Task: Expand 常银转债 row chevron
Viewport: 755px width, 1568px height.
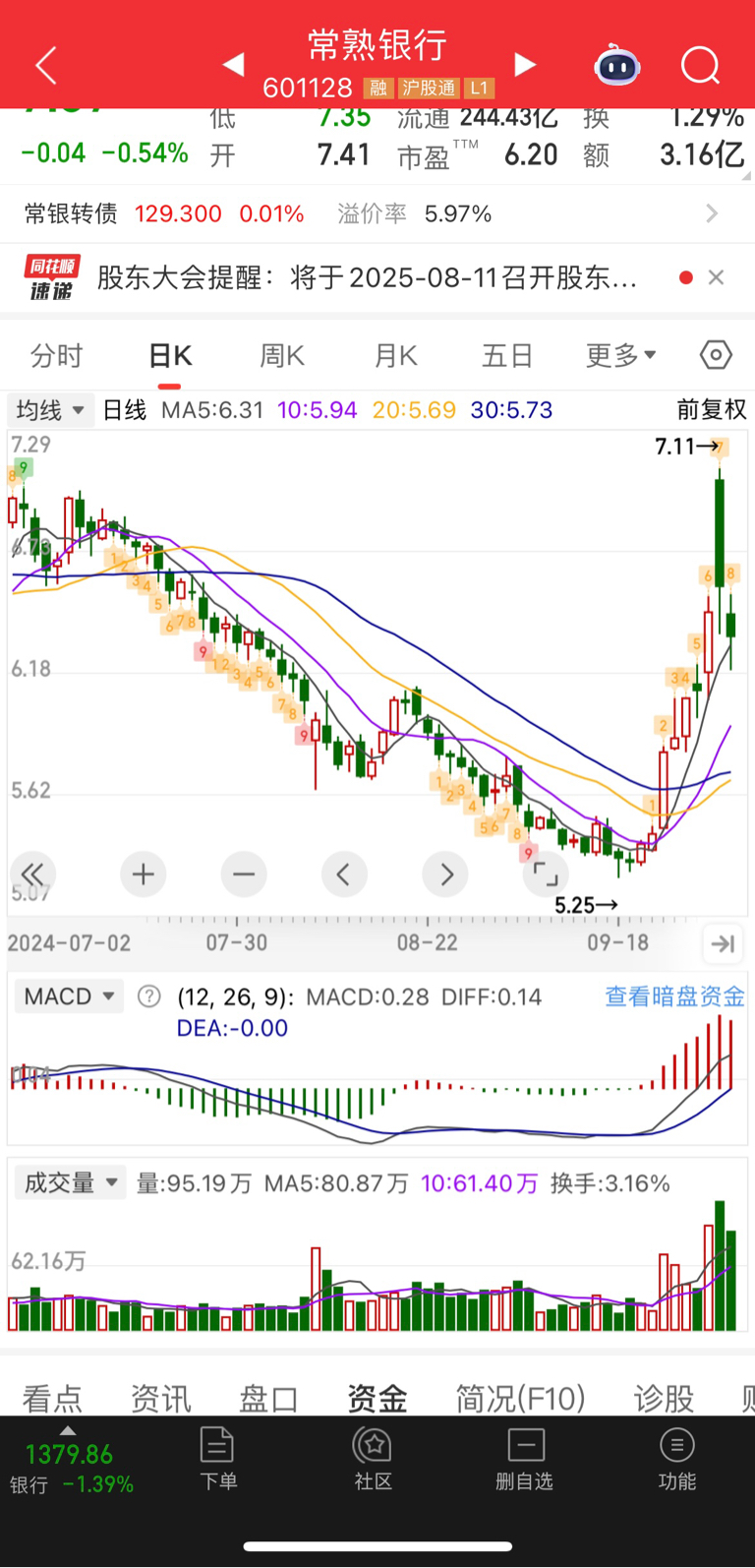Action: (x=713, y=213)
